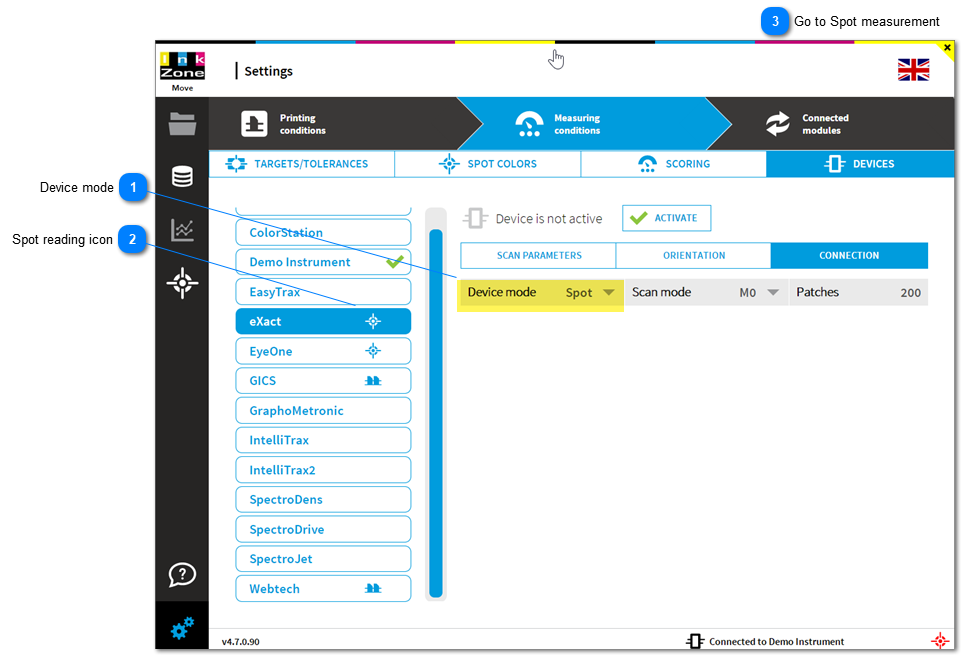964x658 pixels.
Task: Switch to DEVICES tab
Action: pyautogui.click(x=859, y=164)
